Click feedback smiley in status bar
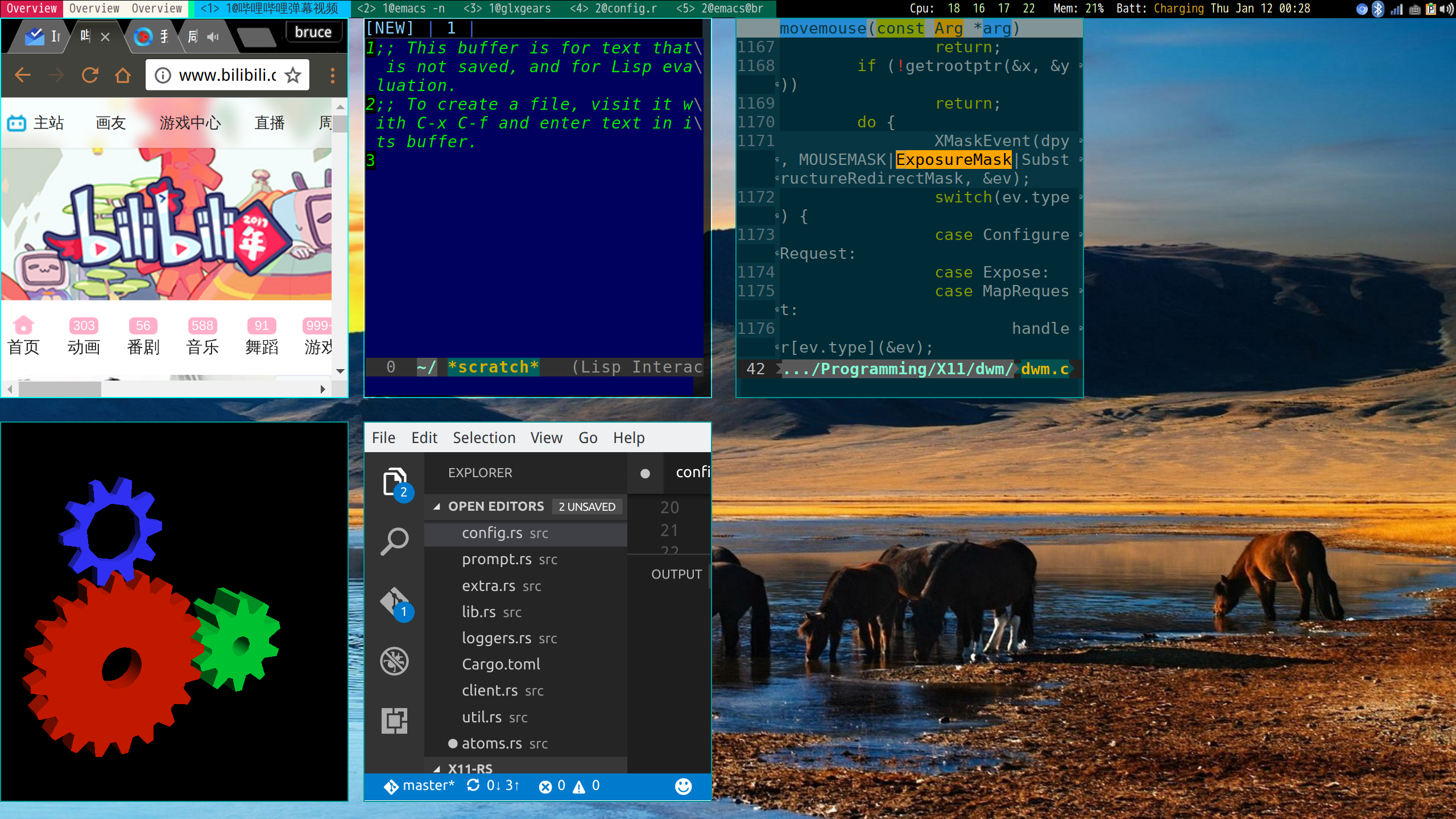Viewport: 1456px width, 819px height. click(x=683, y=786)
